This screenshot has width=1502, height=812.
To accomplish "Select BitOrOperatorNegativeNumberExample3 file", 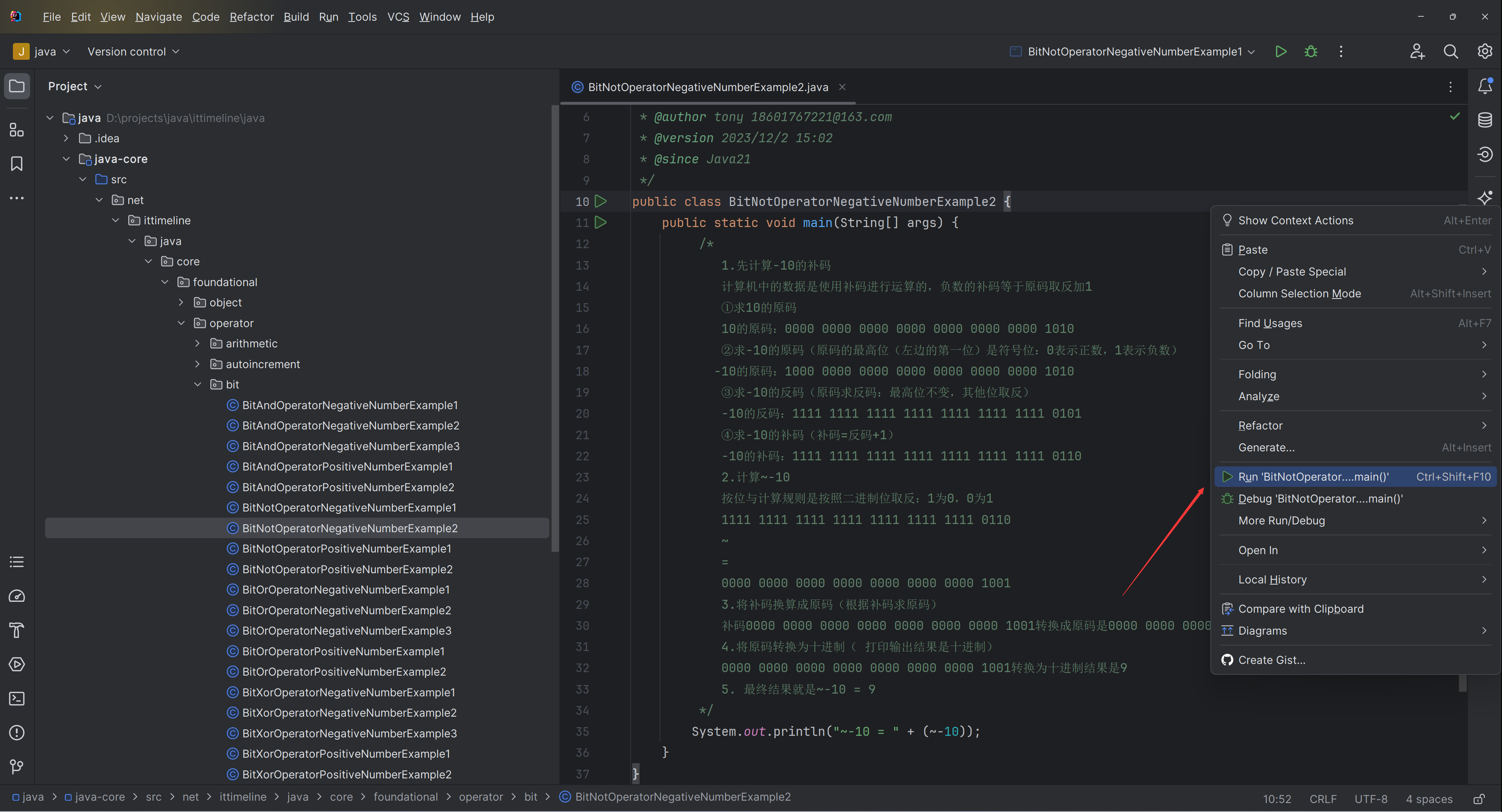I will (x=346, y=631).
